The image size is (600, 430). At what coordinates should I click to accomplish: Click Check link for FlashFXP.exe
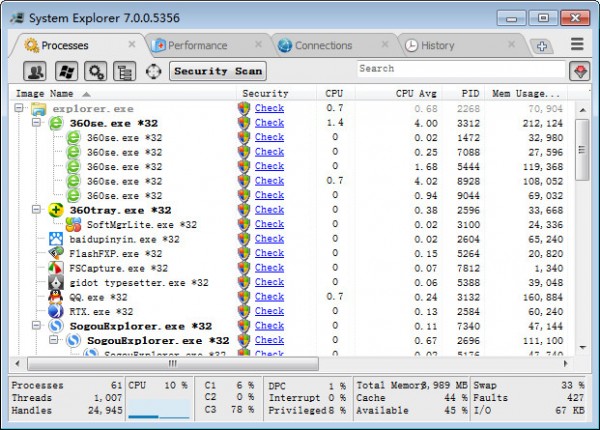pos(269,253)
